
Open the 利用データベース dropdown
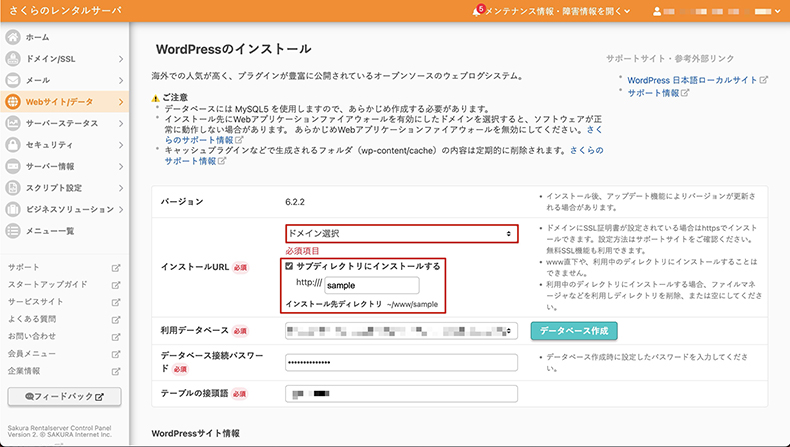[402, 331]
